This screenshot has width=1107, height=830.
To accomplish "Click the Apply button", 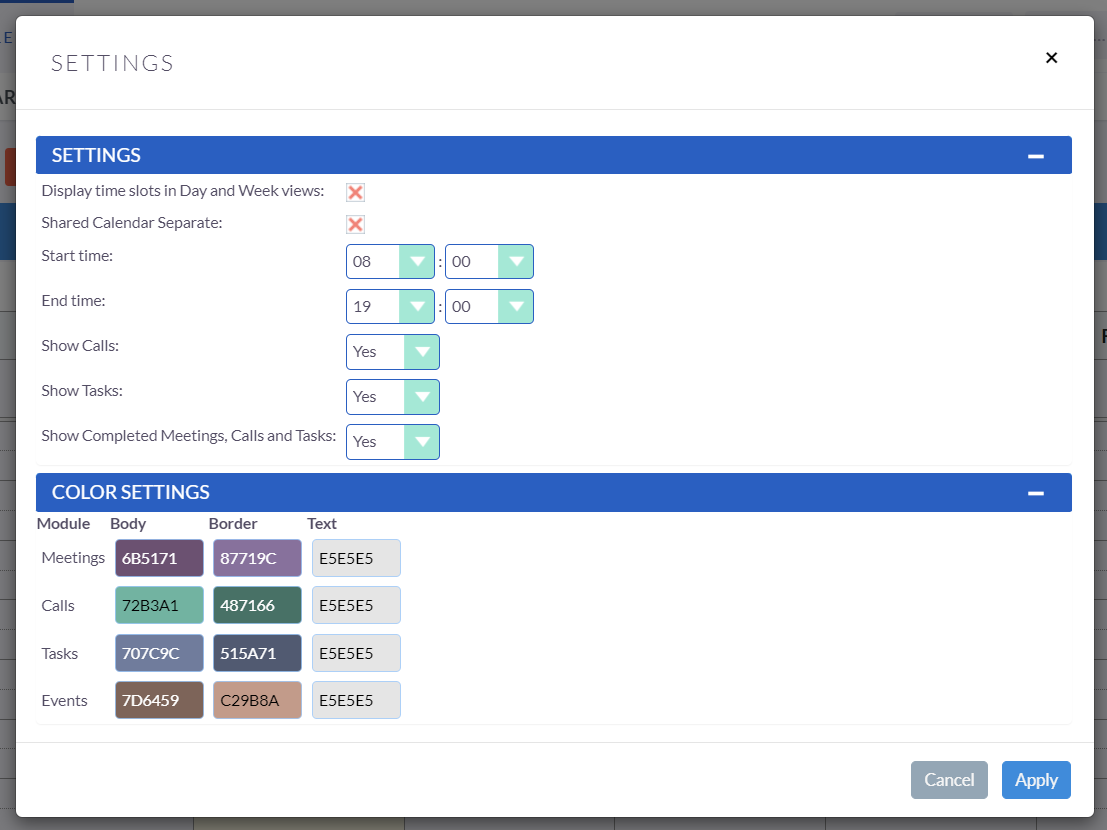I will coord(1036,780).
